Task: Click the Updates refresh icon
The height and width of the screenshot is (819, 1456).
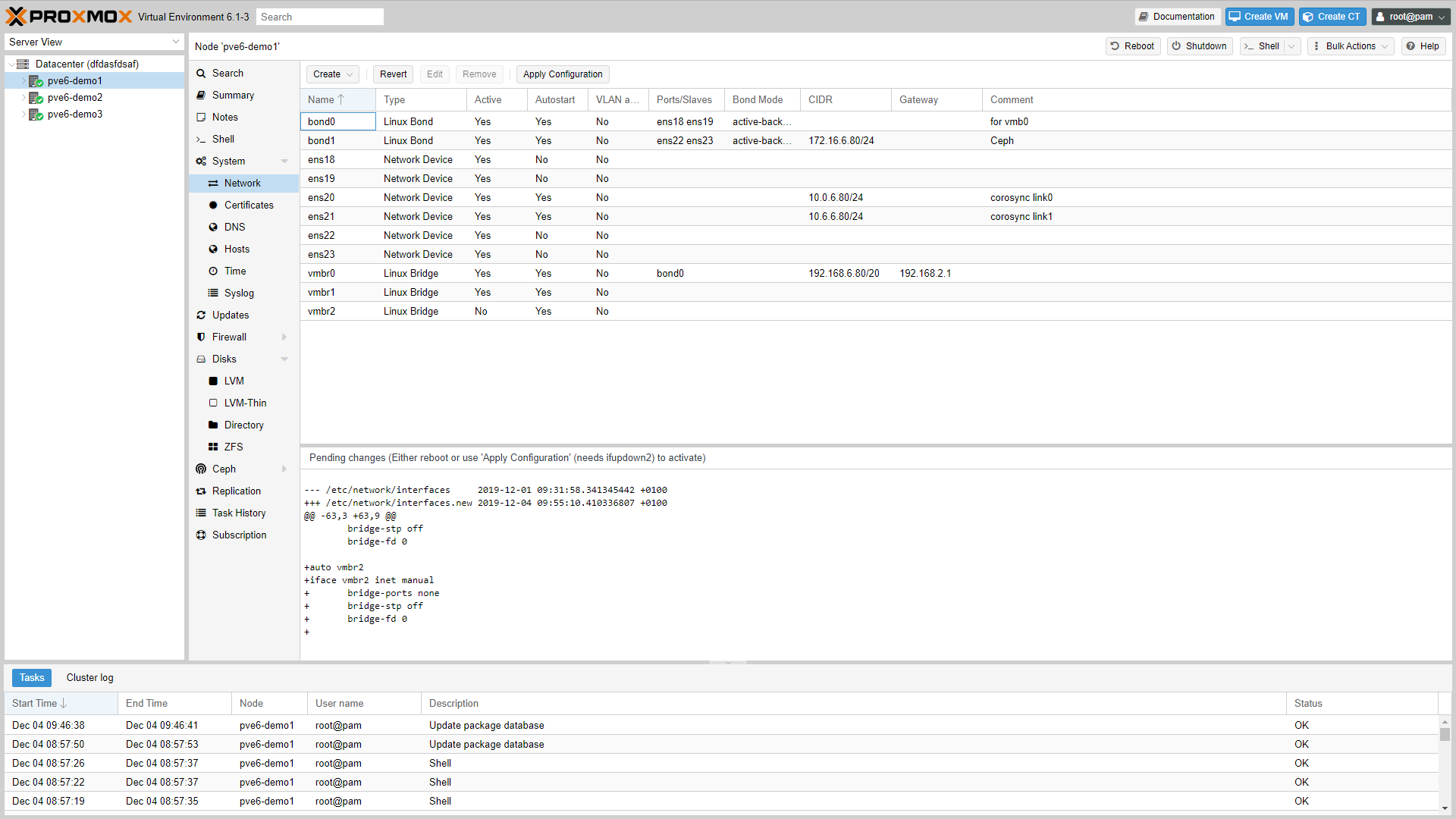Action: tap(201, 315)
